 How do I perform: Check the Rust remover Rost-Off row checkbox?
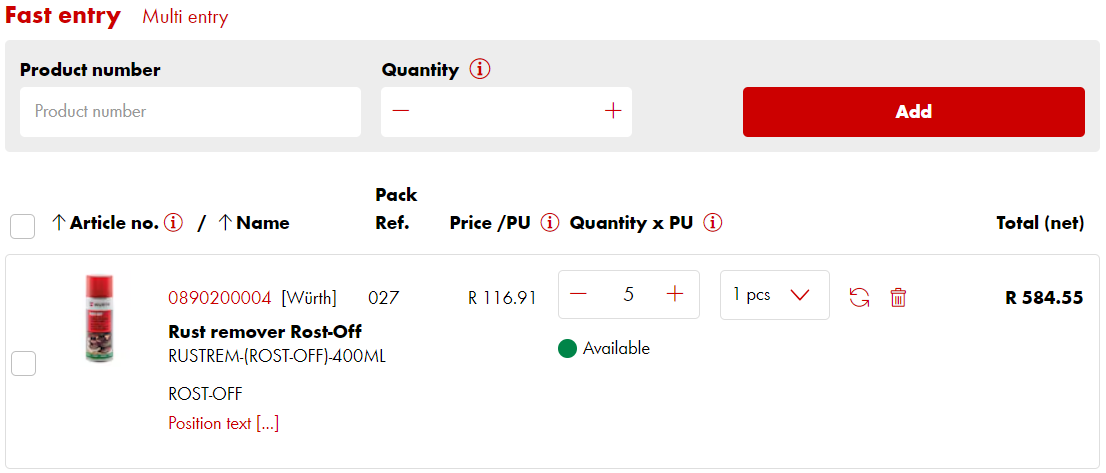23,364
